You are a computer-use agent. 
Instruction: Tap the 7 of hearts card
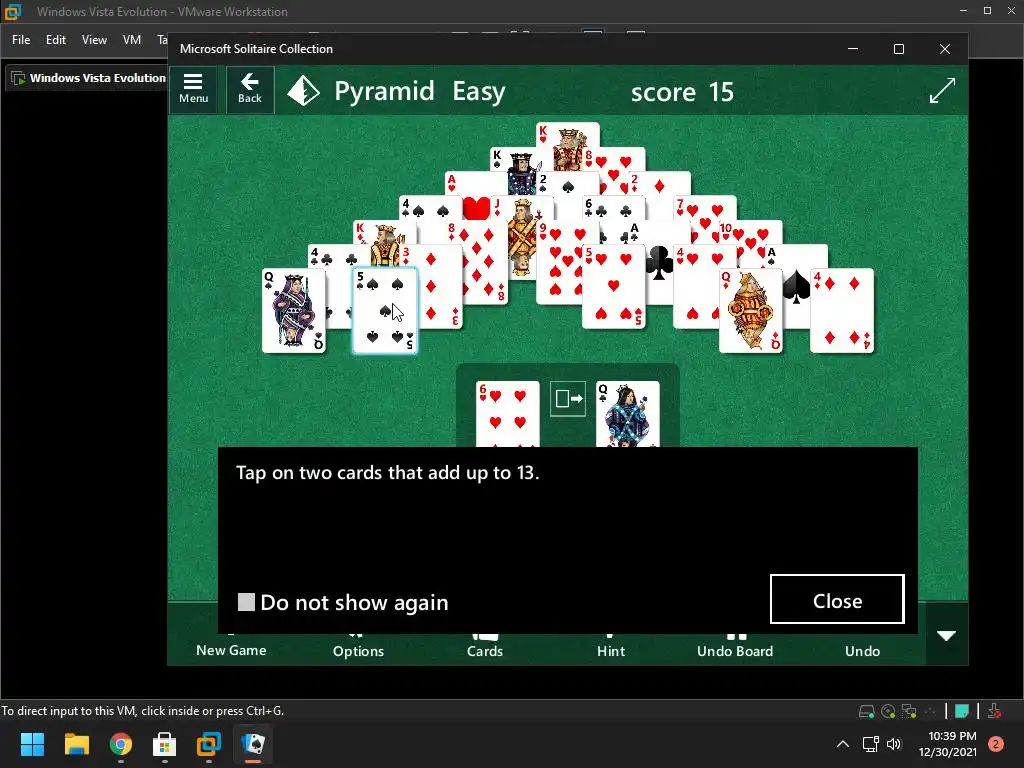coord(704,208)
